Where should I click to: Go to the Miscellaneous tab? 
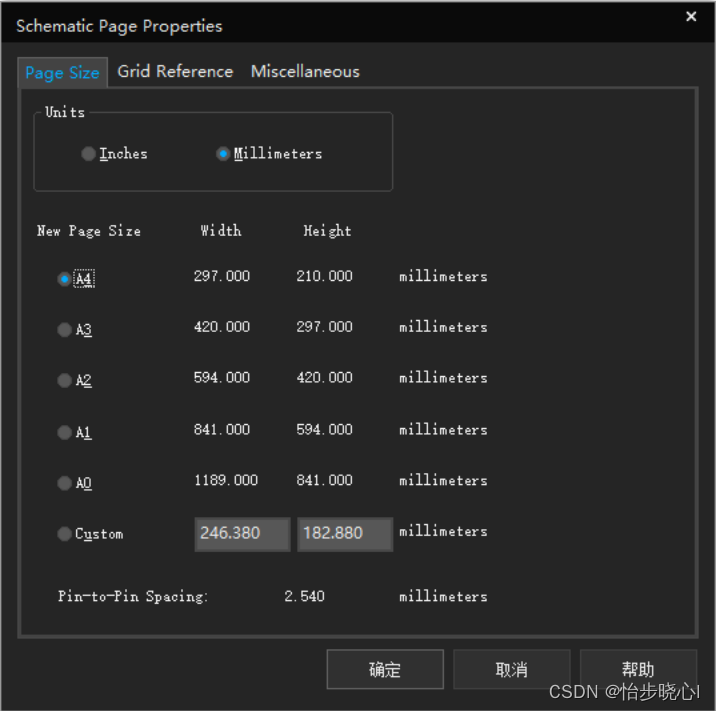coord(305,72)
